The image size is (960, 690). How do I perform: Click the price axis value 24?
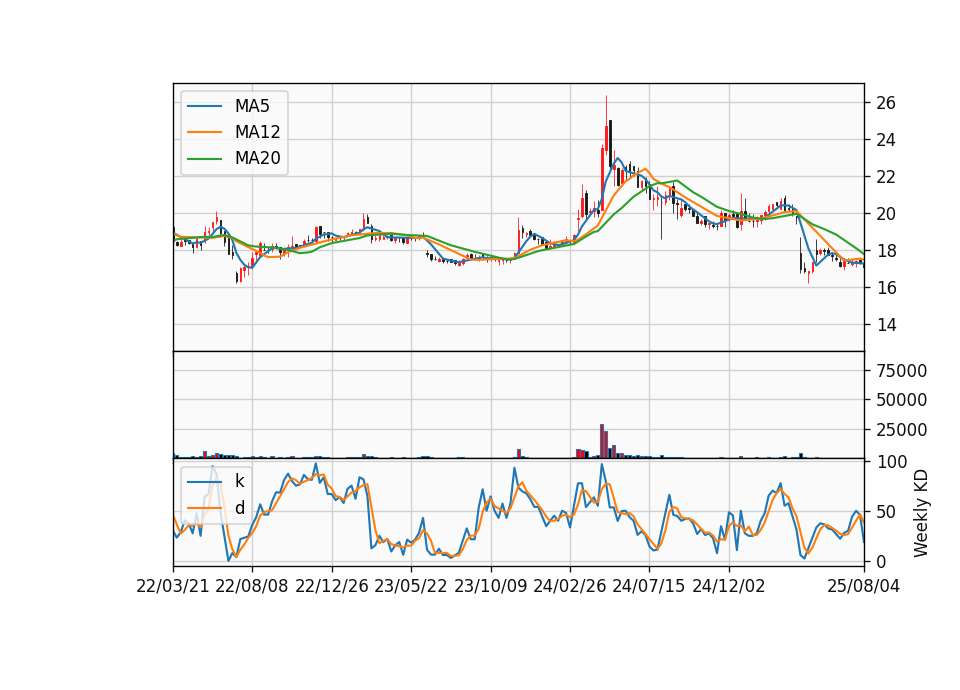pyautogui.click(x=886, y=140)
